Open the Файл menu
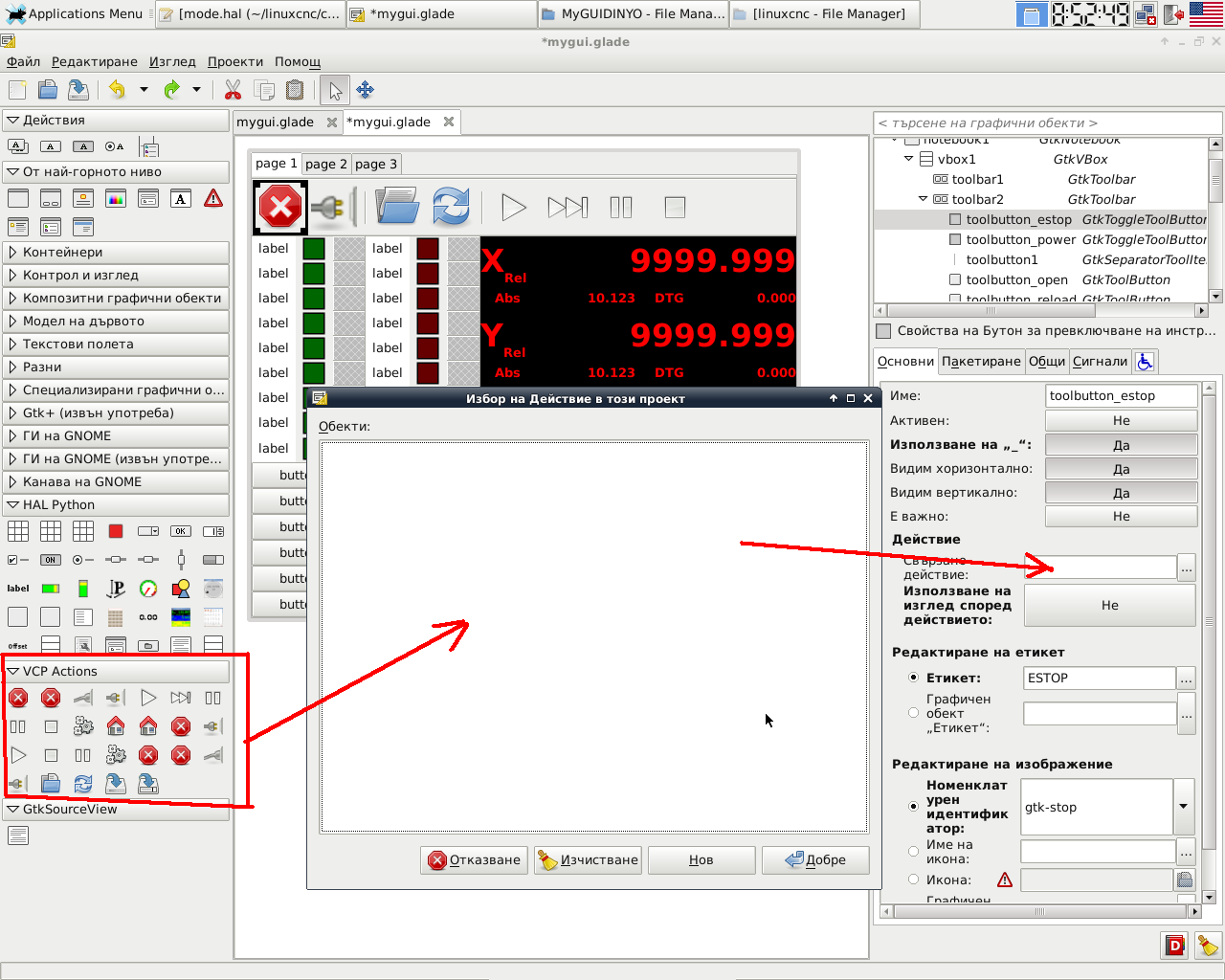 pyautogui.click(x=23, y=61)
